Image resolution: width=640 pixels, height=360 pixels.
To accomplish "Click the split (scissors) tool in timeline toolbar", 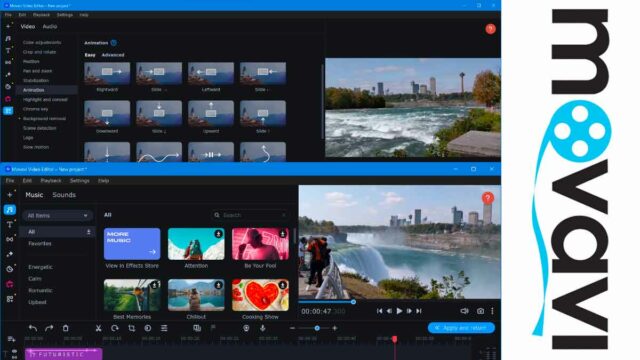I will tap(98, 328).
